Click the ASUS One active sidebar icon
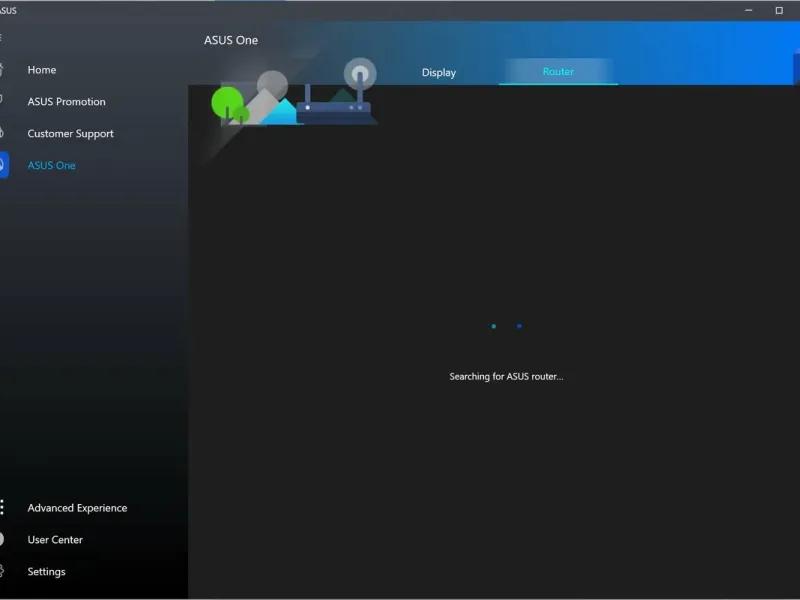 pyautogui.click(x=3, y=165)
